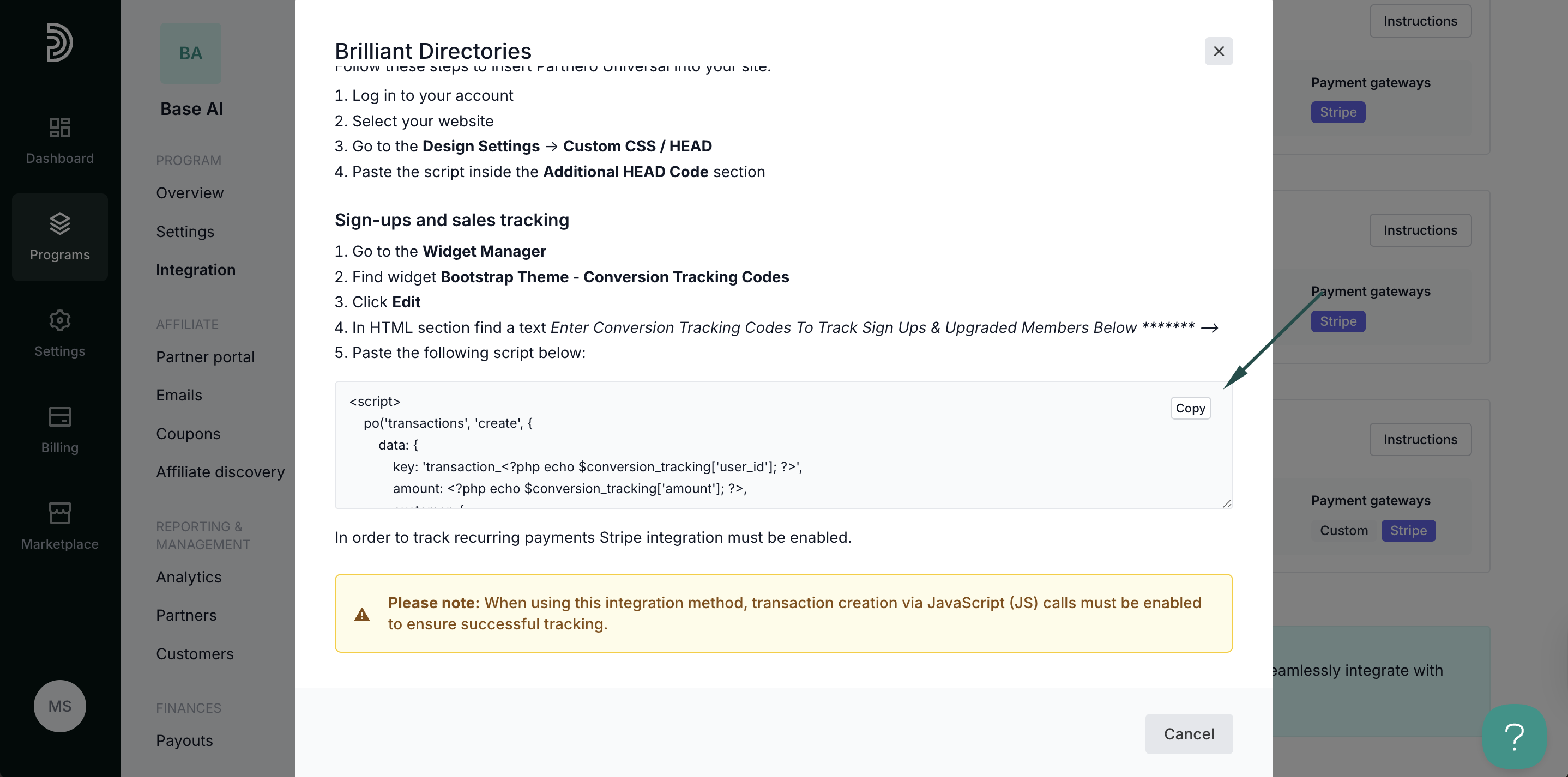The width and height of the screenshot is (1568, 777).
Task: Grab the code box resize handle
Action: pyautogui.click(x=1227, y=503)
